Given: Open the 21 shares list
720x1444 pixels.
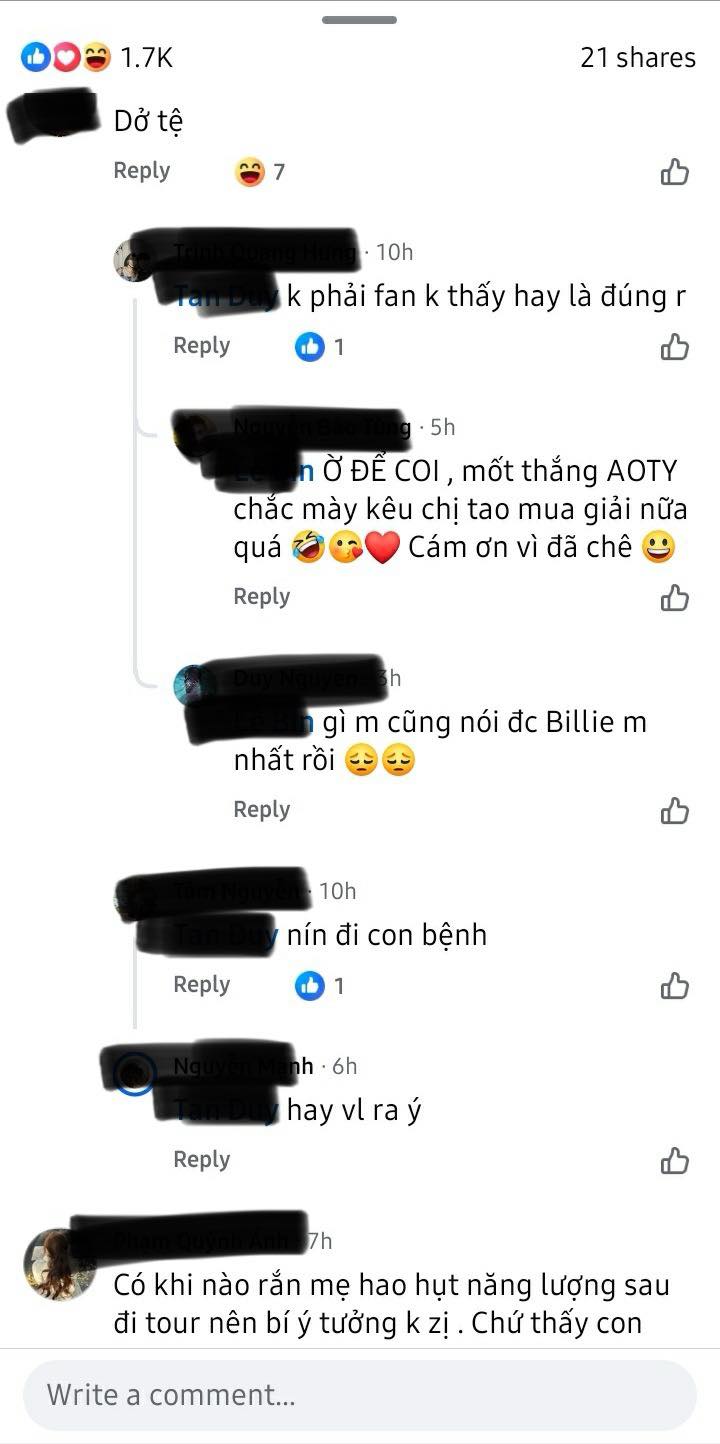Looking at the screenshot, I should [638, 58].
